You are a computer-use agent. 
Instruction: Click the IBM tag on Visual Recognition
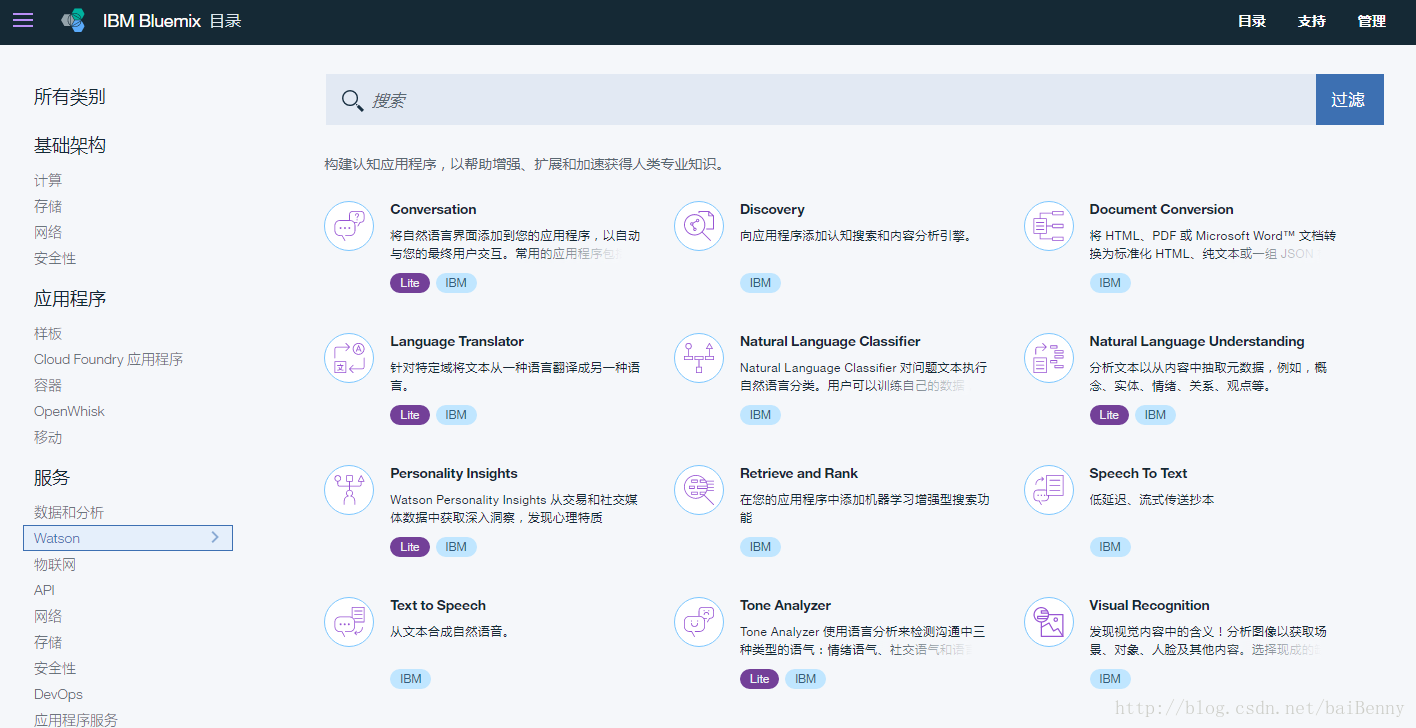tap(1110, 679)
